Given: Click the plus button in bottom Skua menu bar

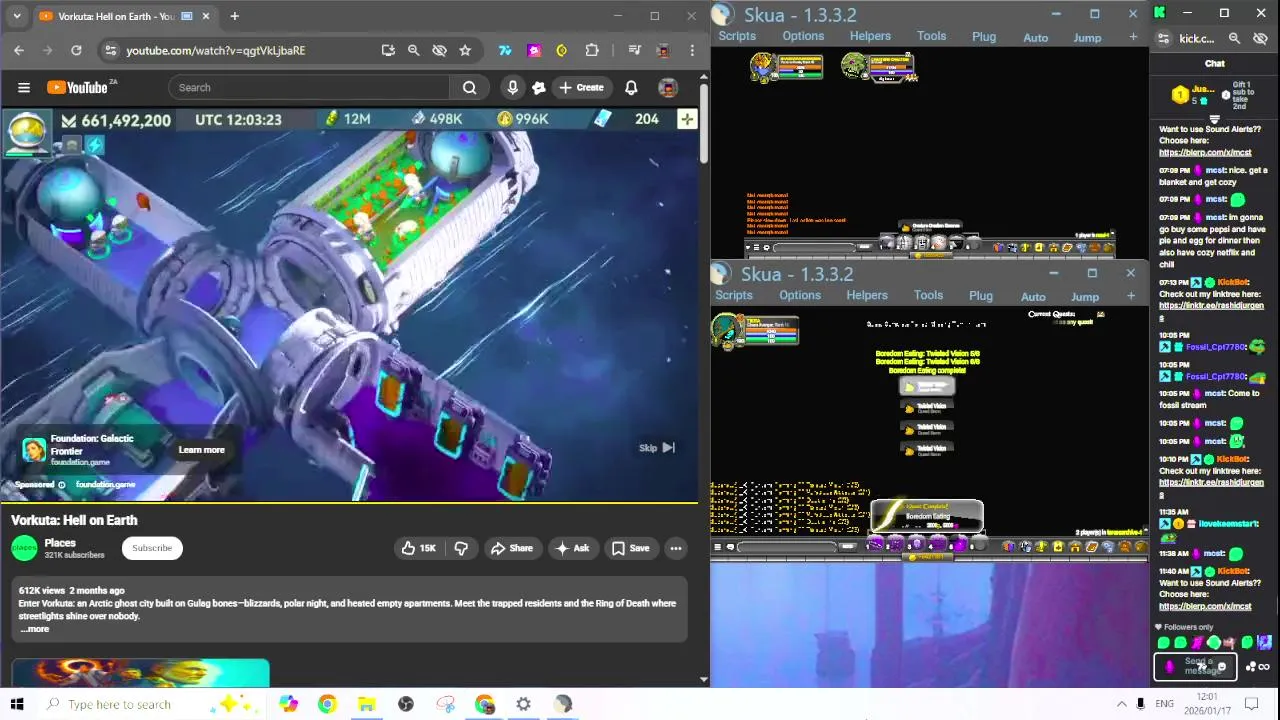Looking at the screenshot, I should pyautogui.click(x=1131, y=296).
